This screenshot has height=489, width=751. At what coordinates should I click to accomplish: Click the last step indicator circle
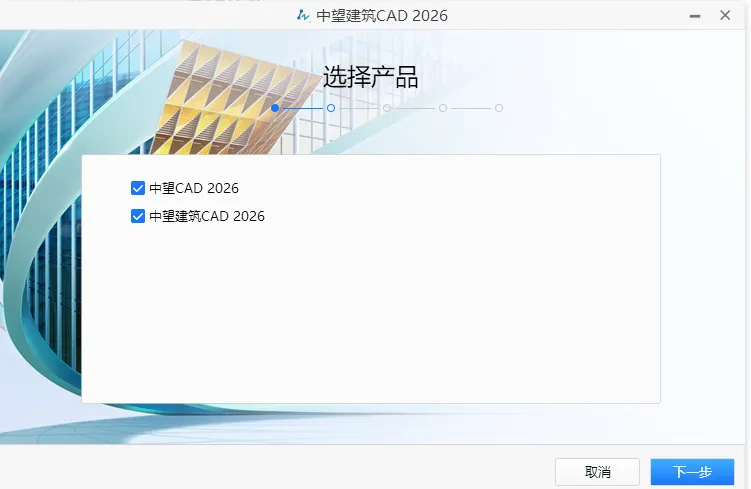[499, 108]
